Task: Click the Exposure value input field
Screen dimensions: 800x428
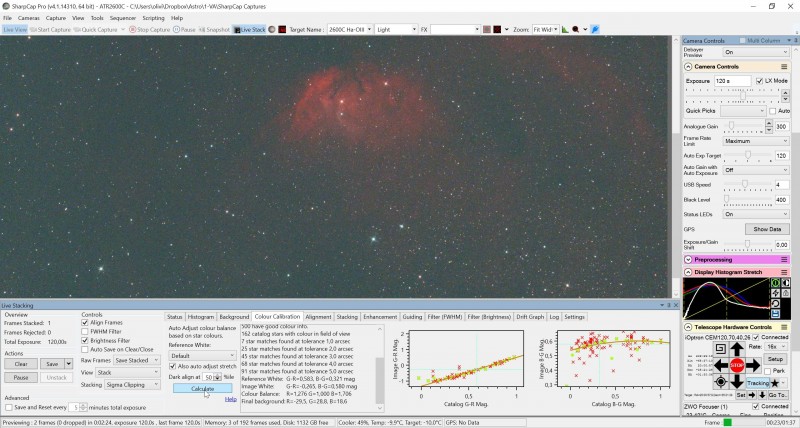Action: pyautogui.click(x=732, y=81)
